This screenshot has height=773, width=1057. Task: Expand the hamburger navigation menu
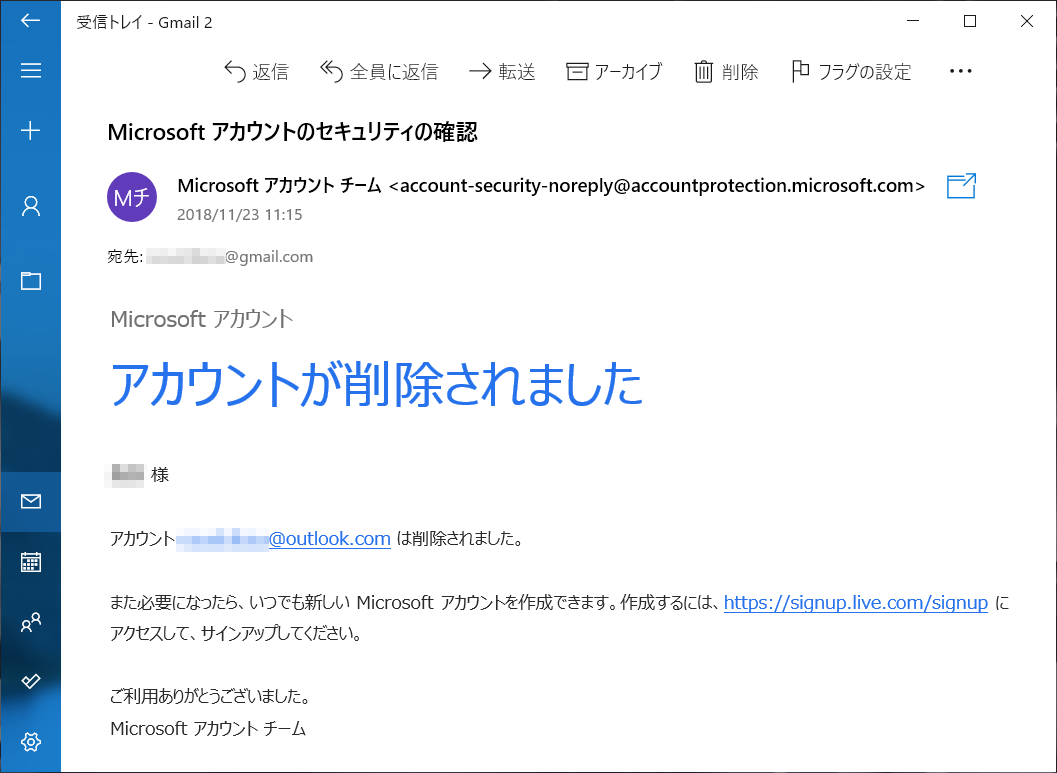coord(30,70)
